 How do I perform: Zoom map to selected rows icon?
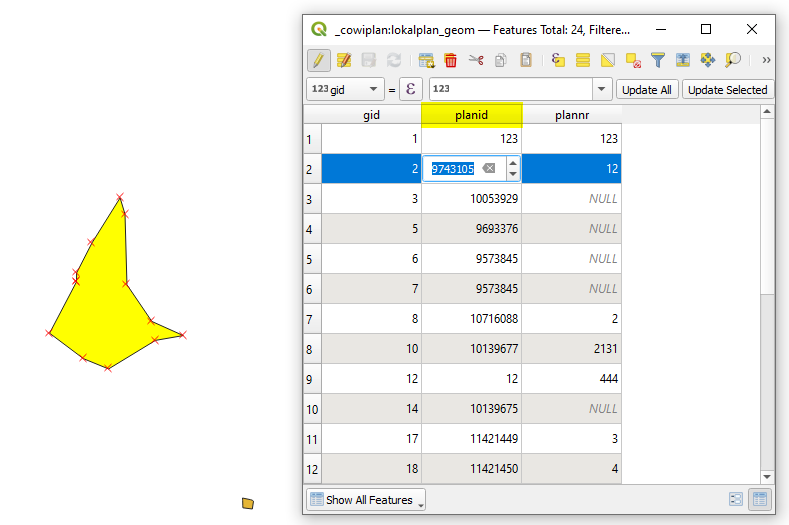pos(733,60)
